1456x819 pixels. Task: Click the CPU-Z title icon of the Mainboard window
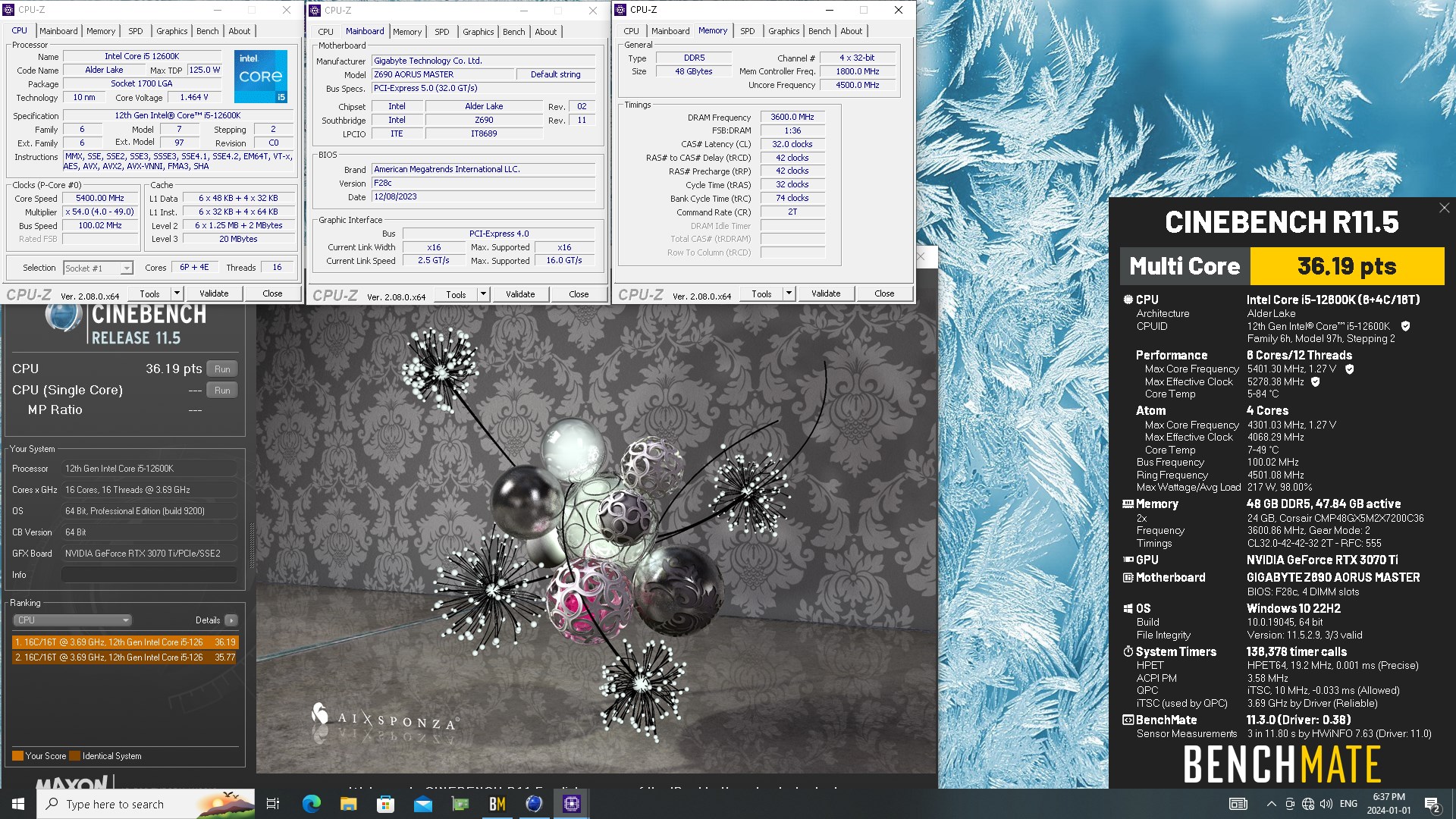(315, 11)
